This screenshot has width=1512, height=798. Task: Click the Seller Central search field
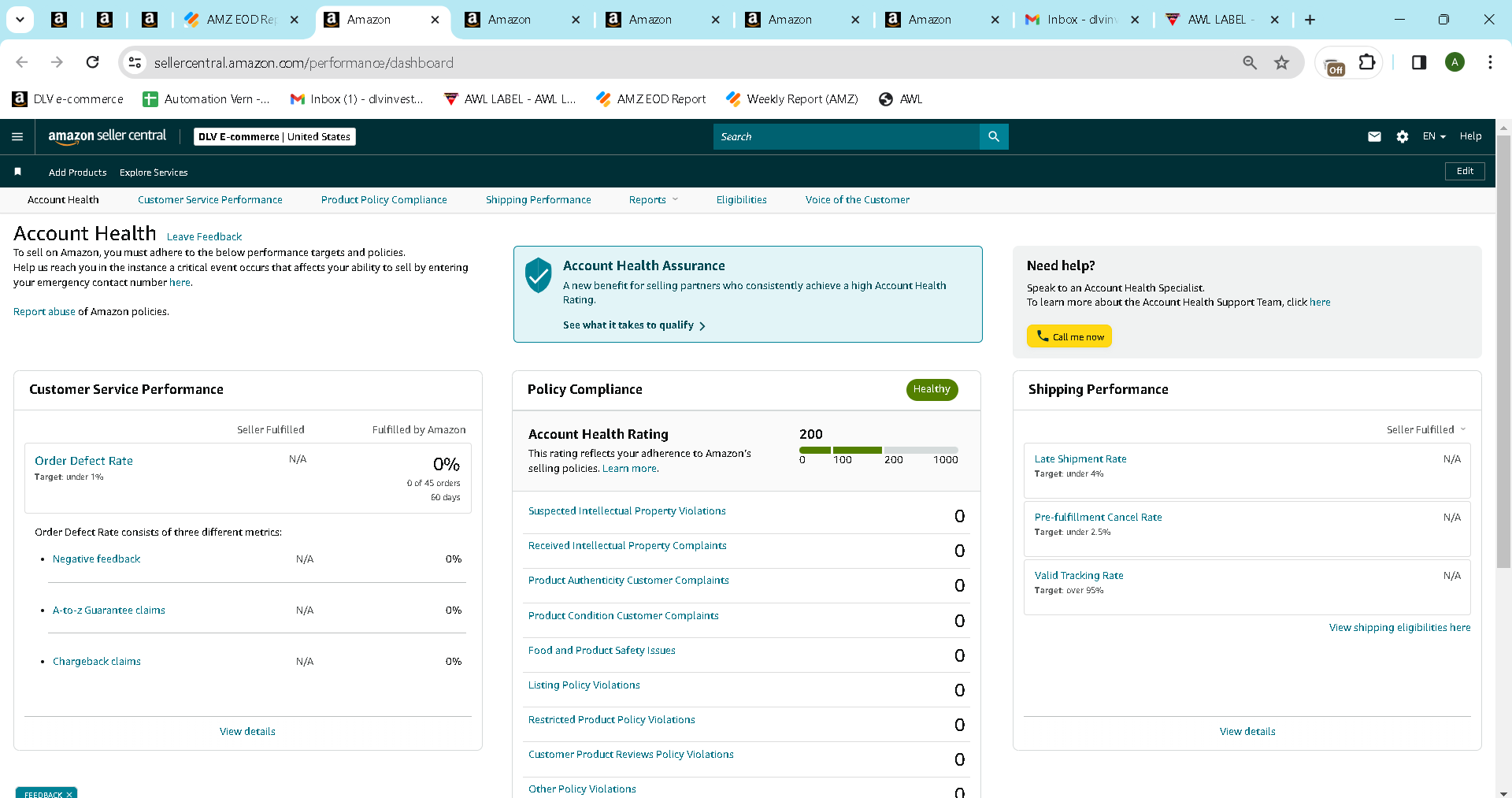[x=847, y=136]
